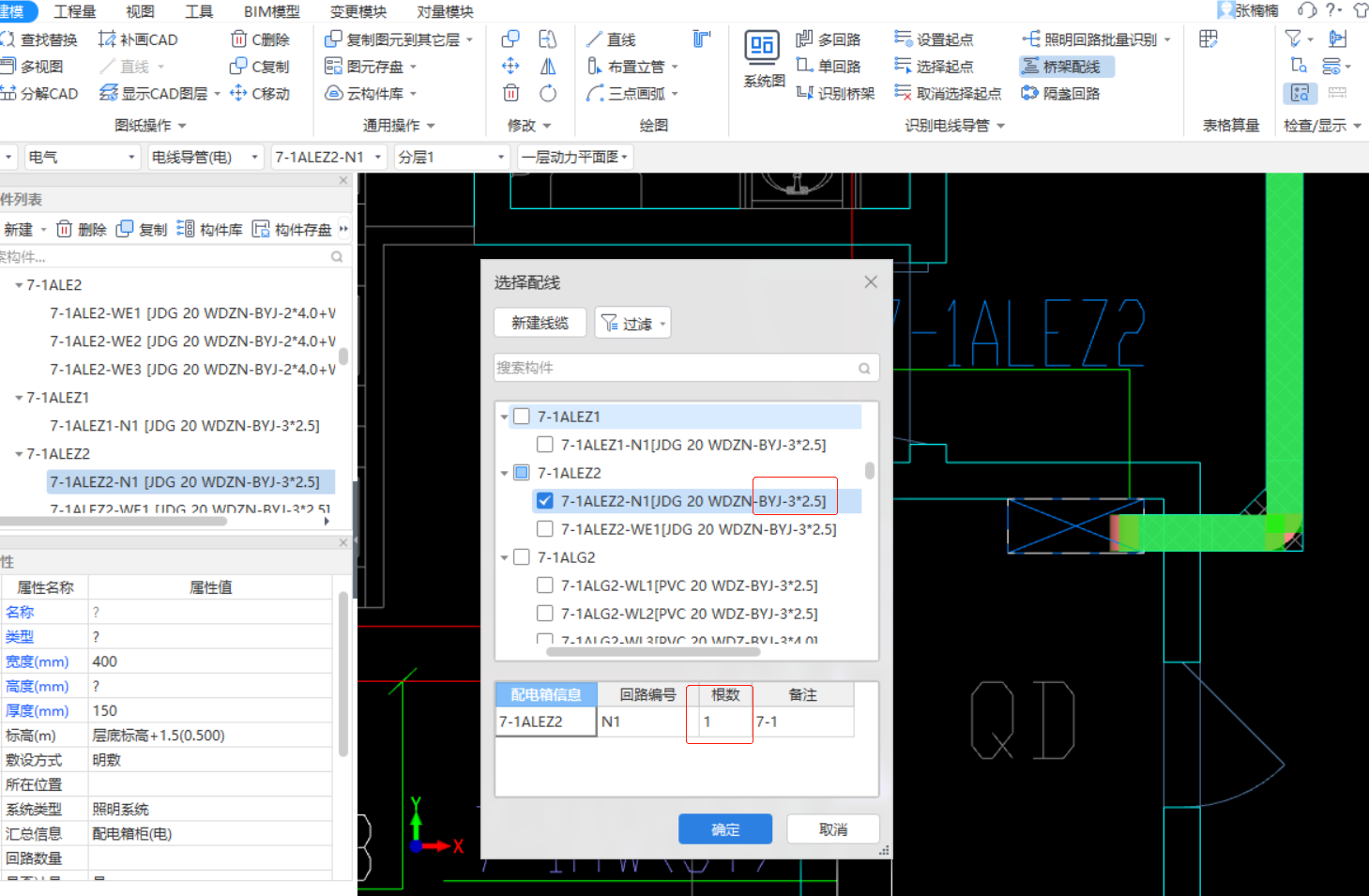The width and height of the screenshot is (1369, 896).
Task: Check 7-1ALG2-WL2 cable checkbox
Action: click(544, 614)
